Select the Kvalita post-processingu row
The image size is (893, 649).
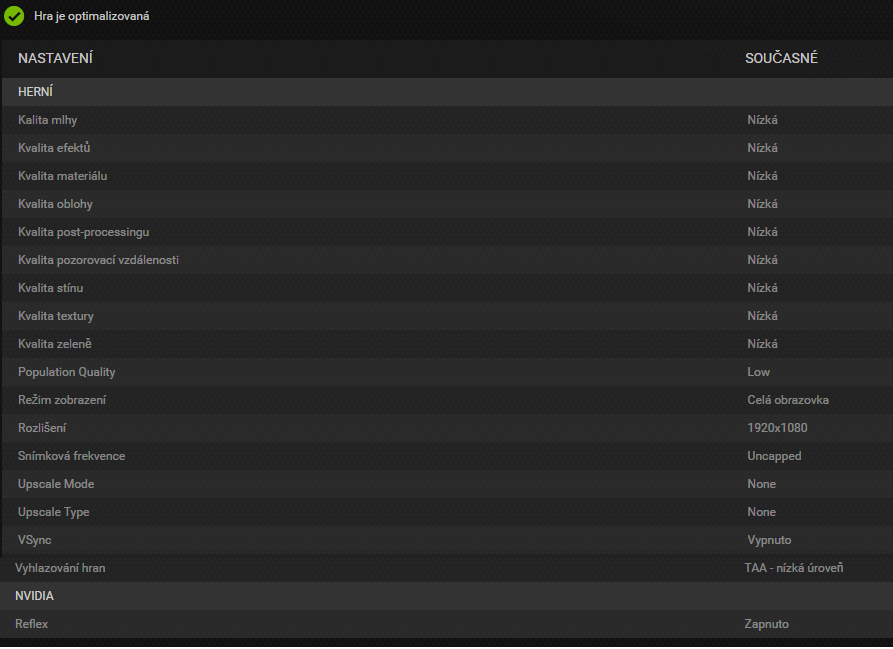(83, 232)
